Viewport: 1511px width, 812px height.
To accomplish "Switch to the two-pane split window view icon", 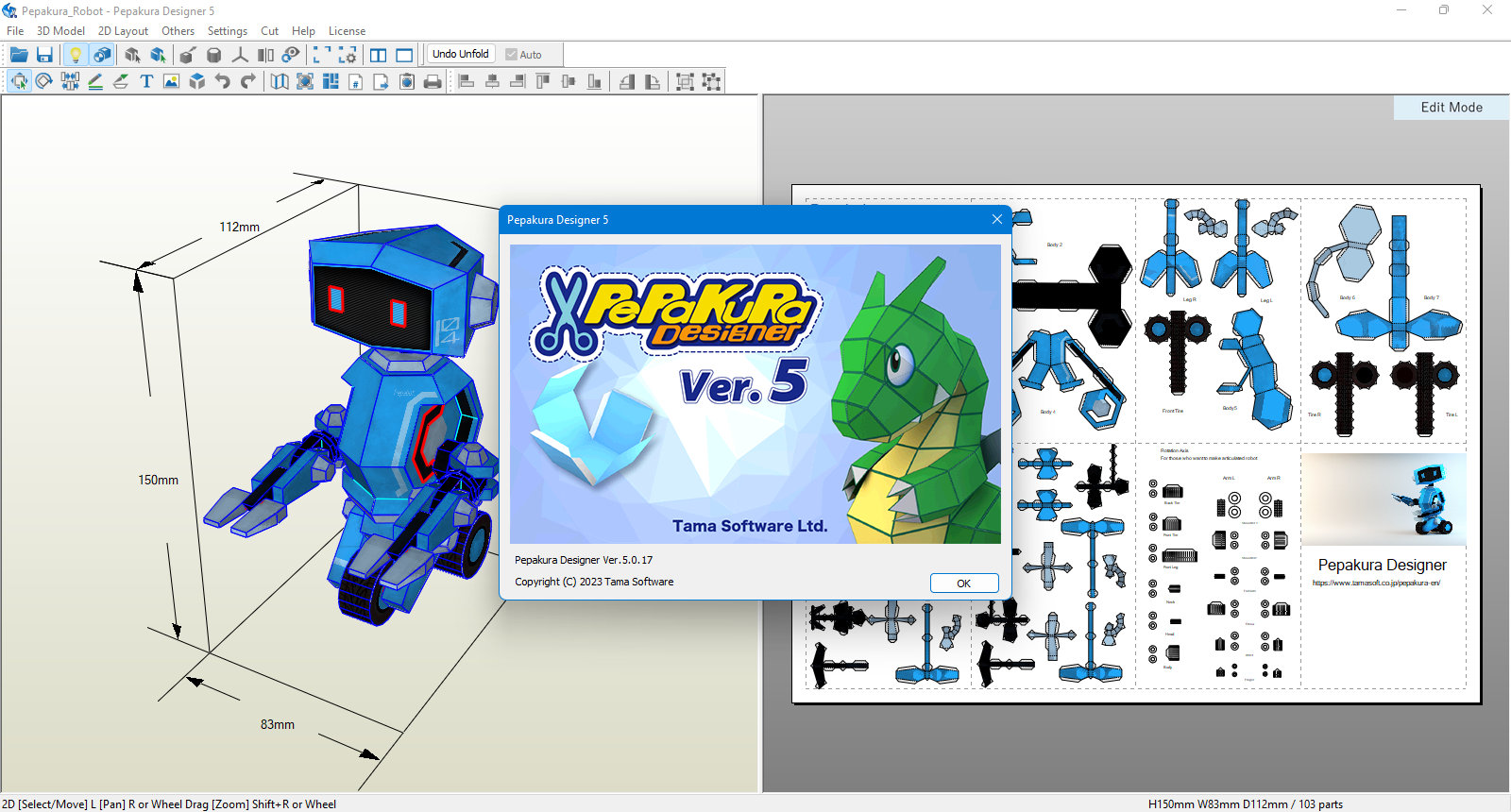I will coord(379,55).
